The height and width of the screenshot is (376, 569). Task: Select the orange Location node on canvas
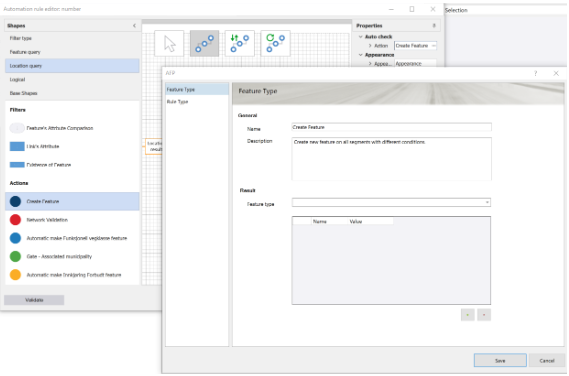click(x=154, y=146)
